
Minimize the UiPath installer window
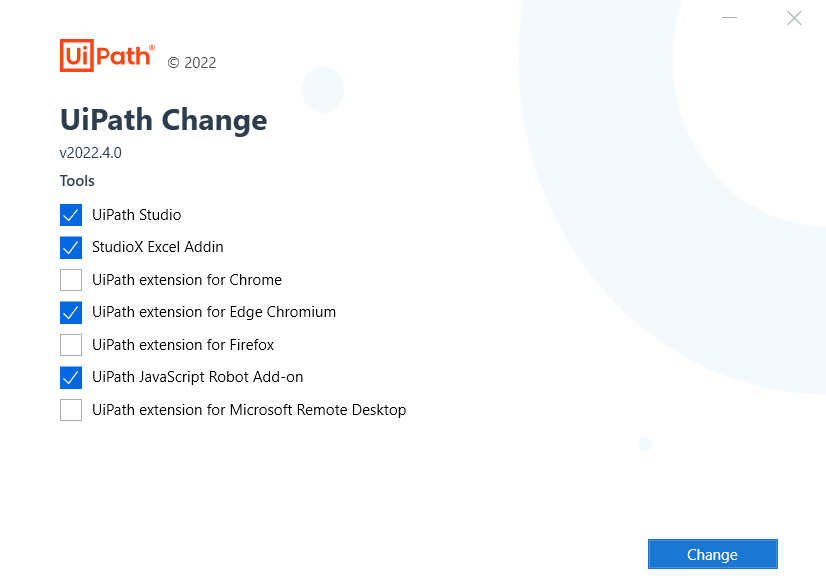point(730,18)
